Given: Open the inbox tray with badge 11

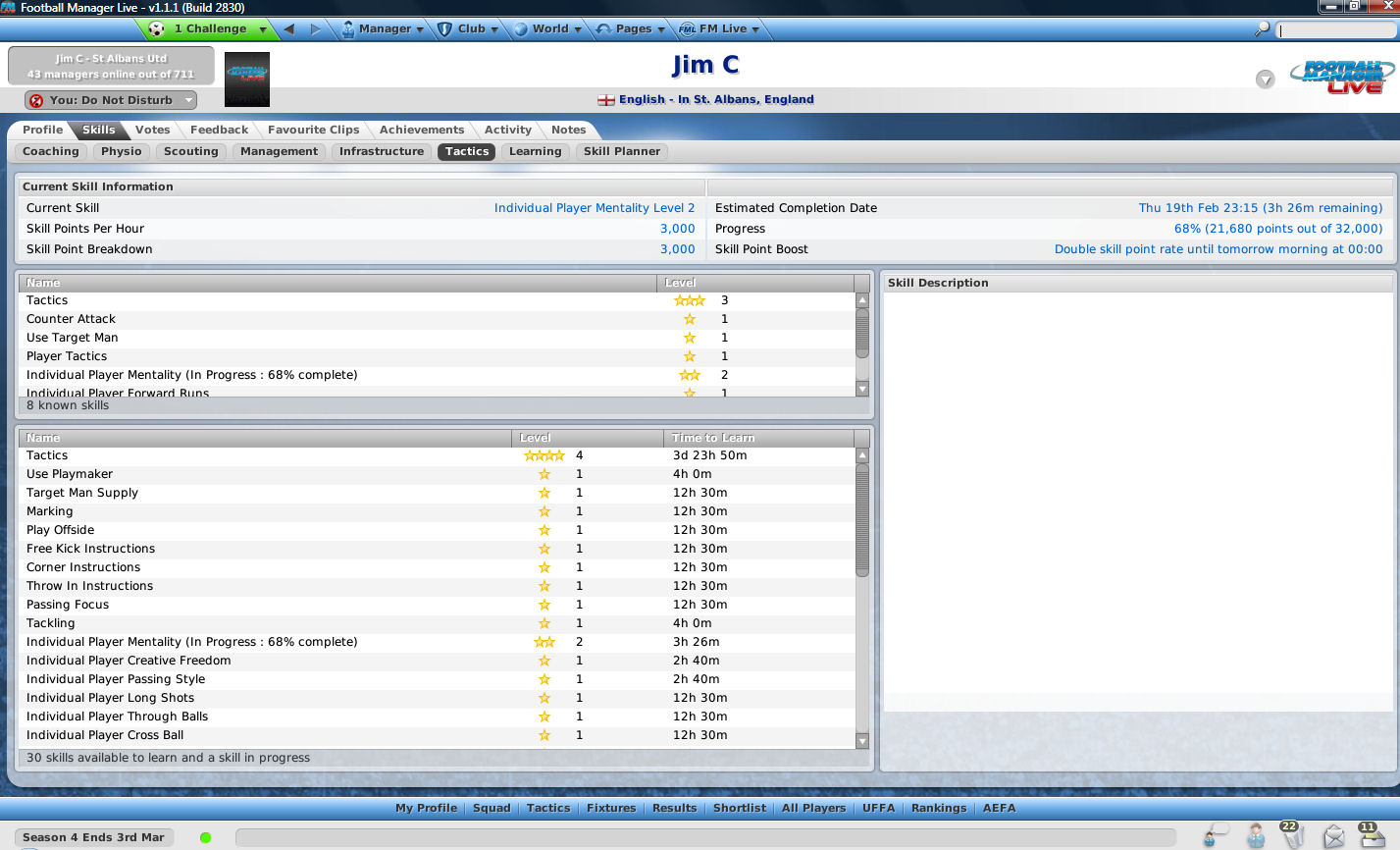Looking at the screenshot, I should point(1371,834).
